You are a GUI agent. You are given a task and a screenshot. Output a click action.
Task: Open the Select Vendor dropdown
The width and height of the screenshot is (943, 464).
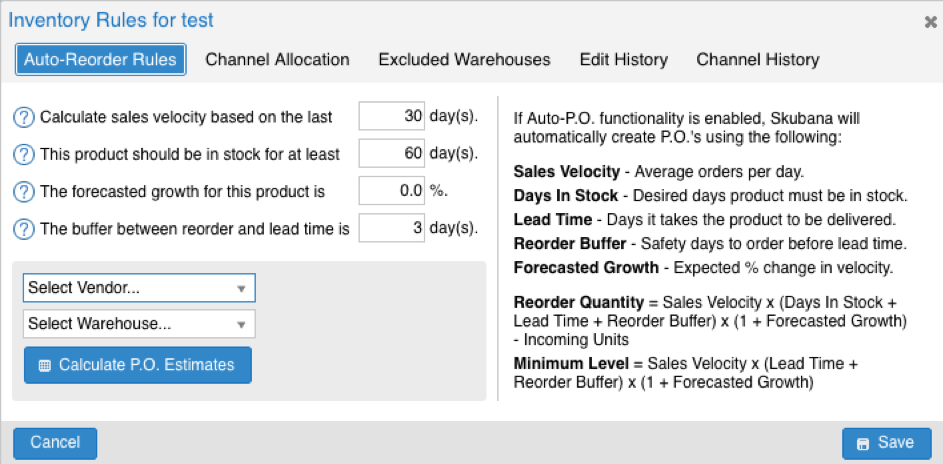click(139, 288)
